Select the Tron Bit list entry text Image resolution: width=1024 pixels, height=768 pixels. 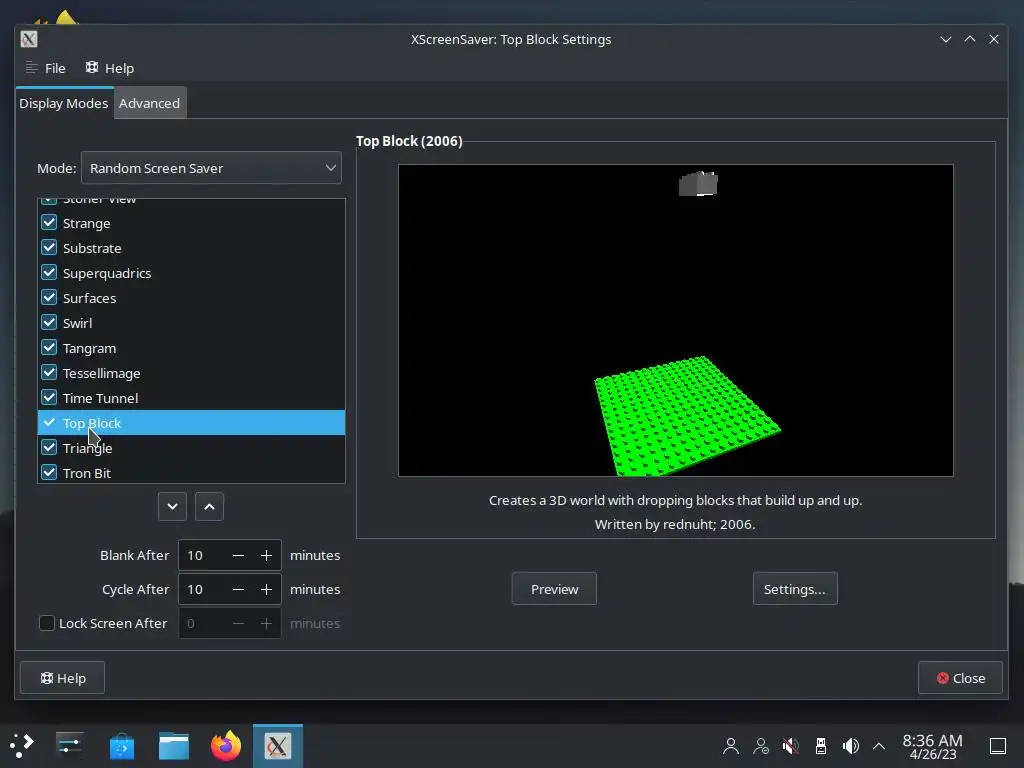pos(87,473)
